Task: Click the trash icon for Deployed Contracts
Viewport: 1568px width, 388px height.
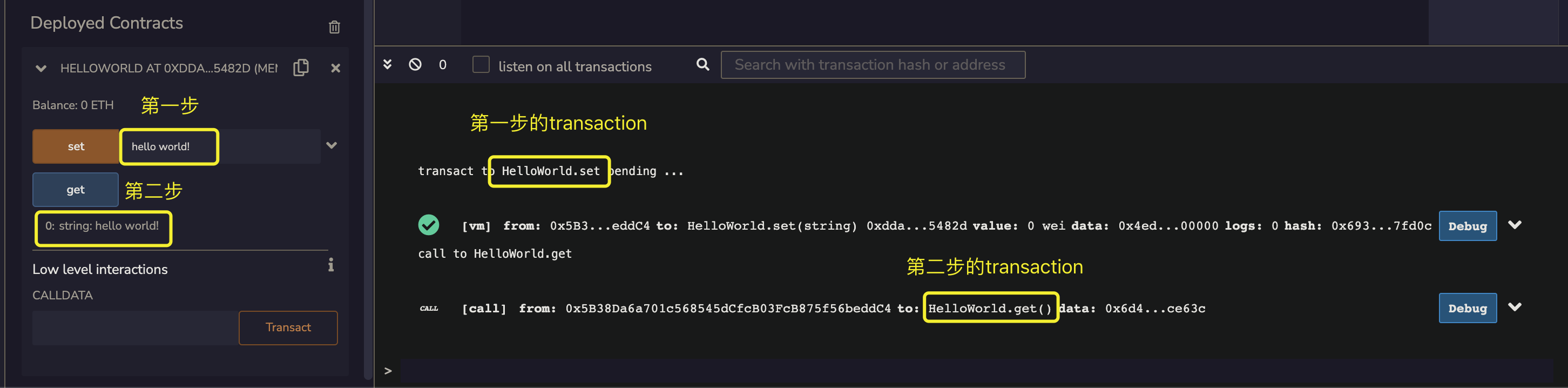Action: pyautogui.click(x=334, y=27)
